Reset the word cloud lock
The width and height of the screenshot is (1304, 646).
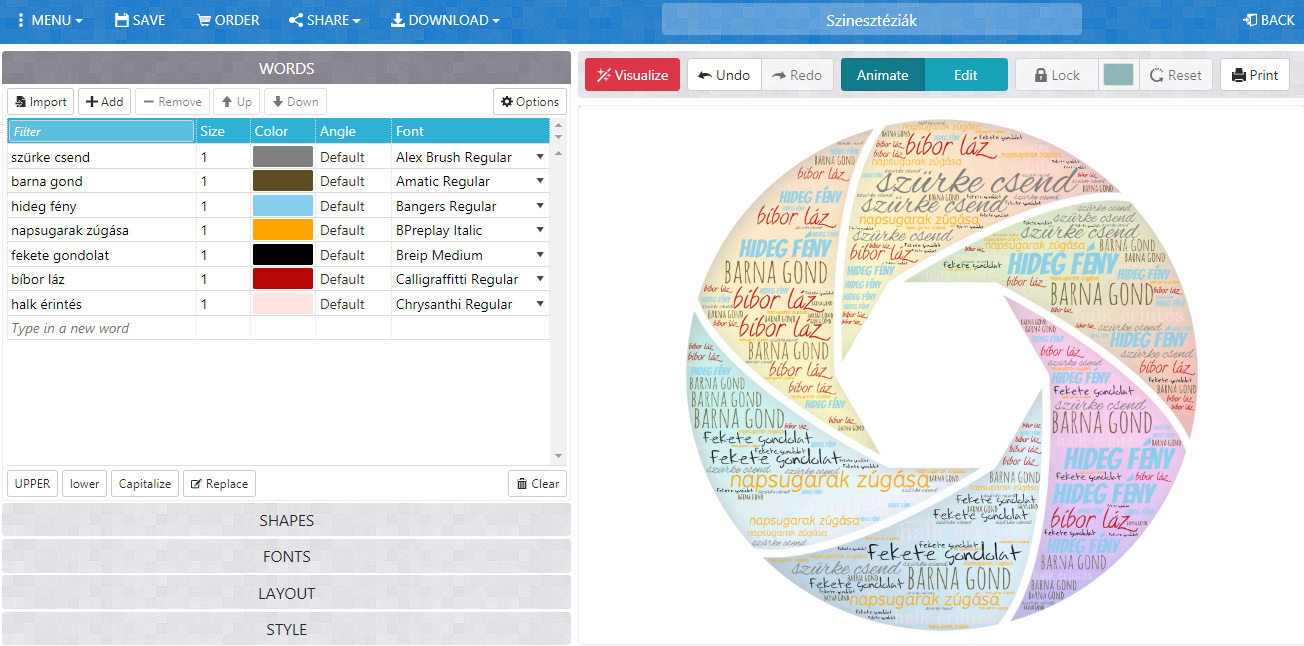(1176, 75)
